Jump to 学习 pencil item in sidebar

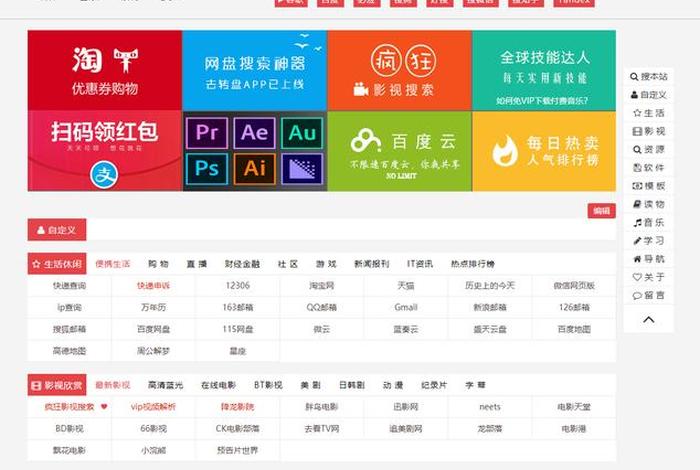pos(649,241)
